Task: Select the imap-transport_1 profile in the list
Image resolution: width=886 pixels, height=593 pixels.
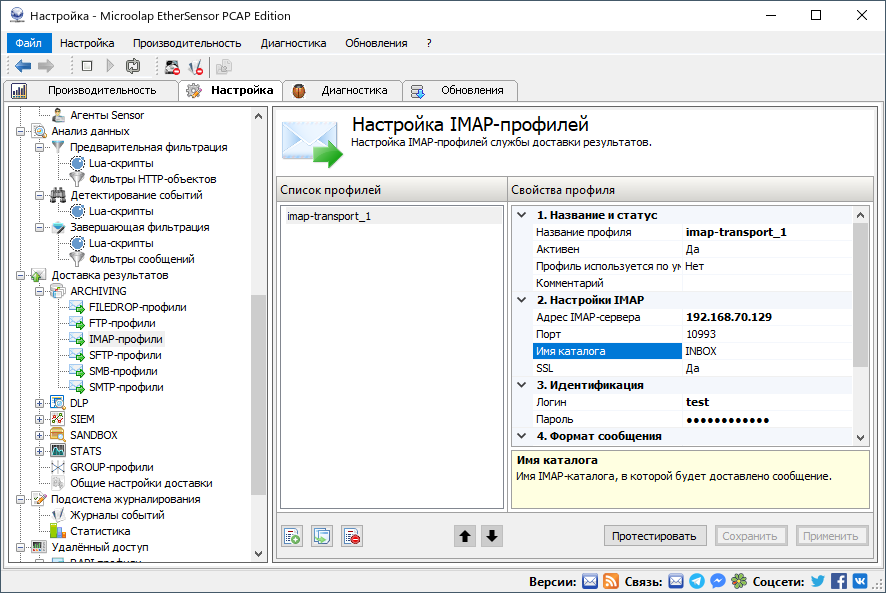Action: [330, 214]
